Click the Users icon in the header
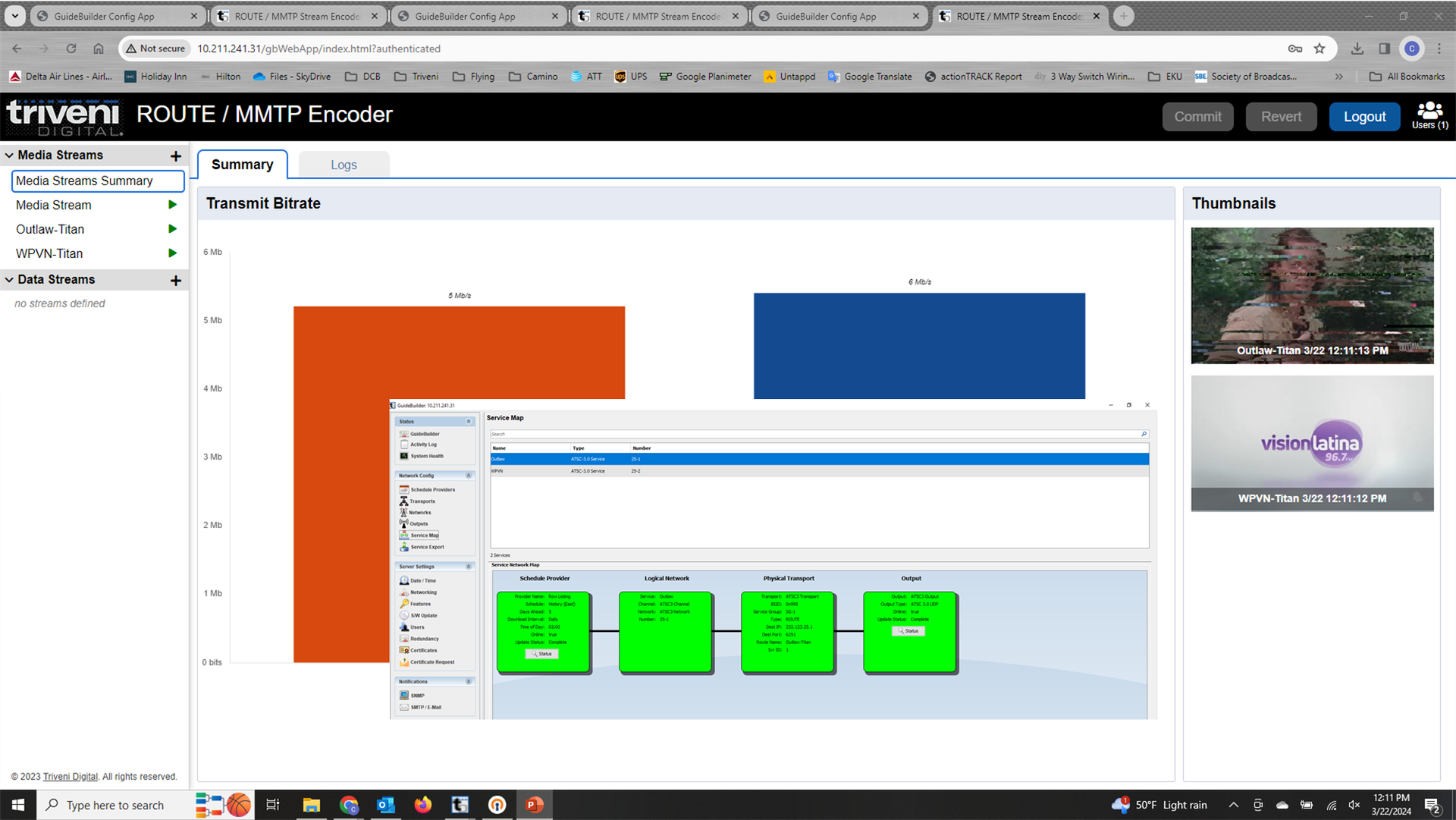Viewport: 1456px width, 820px height. pyautogui.click(x=1429, y=115)
